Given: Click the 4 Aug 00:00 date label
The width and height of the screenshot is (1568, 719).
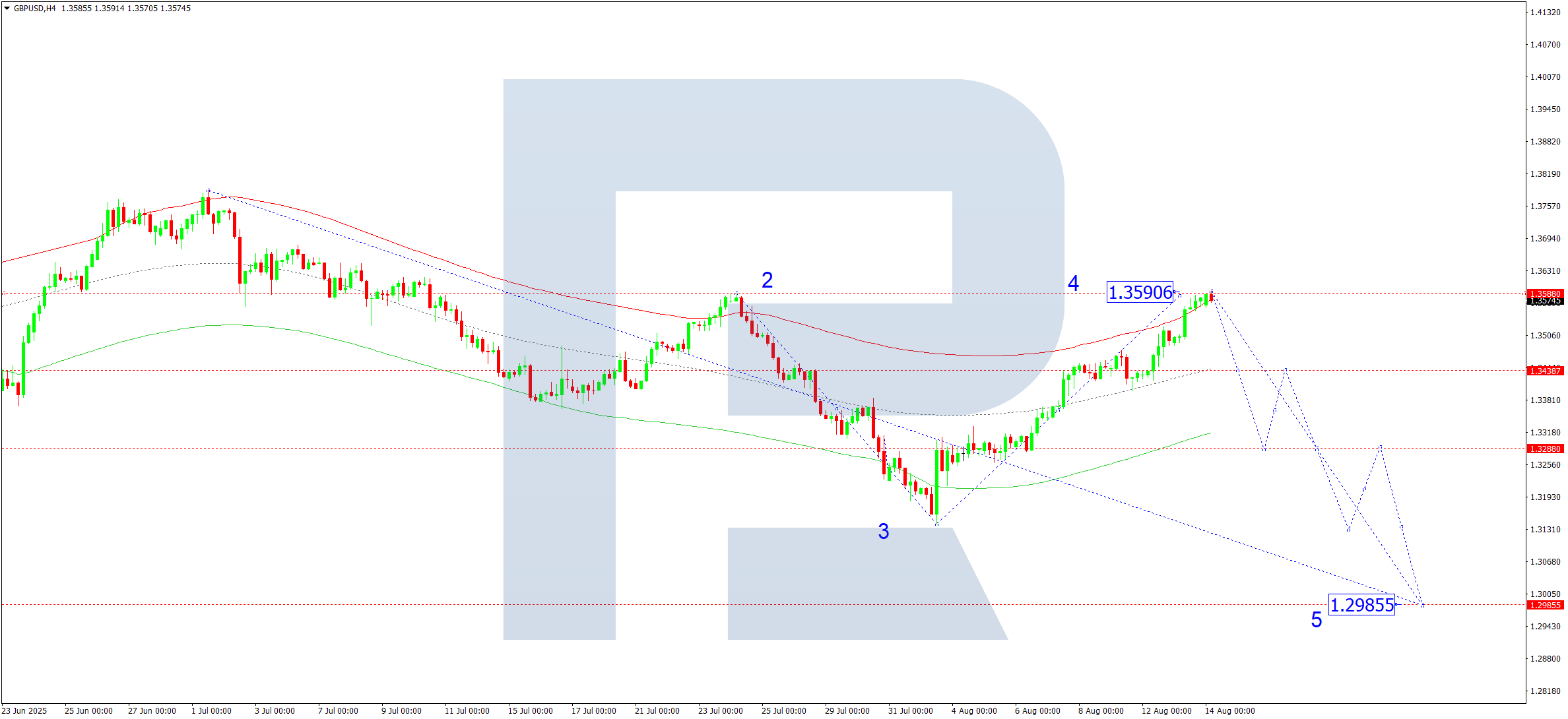Looking at the screenshot, I should pyautogui.click(x=973, y=710).
